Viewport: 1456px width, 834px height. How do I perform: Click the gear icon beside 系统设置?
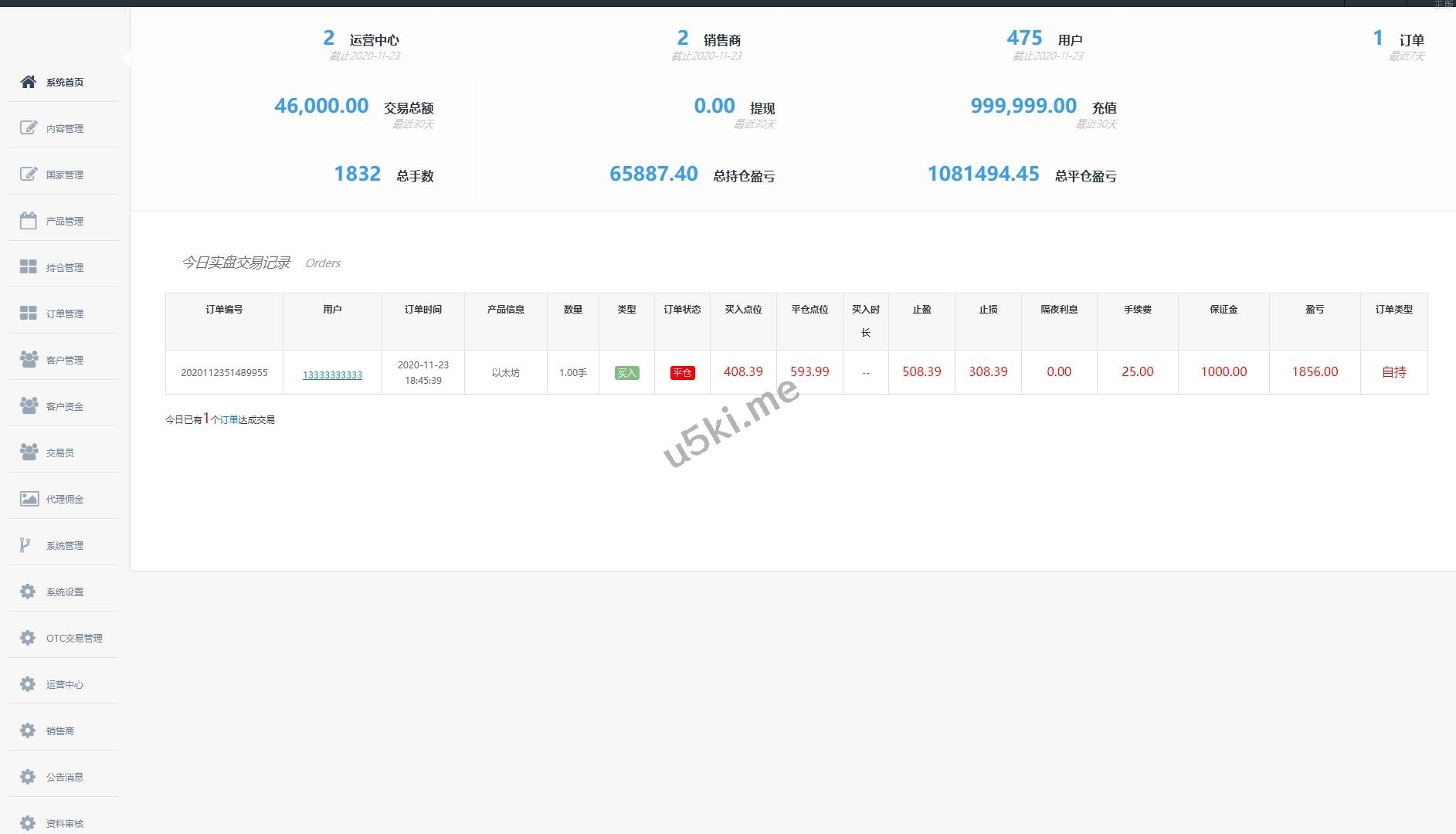tap(29, 592)
